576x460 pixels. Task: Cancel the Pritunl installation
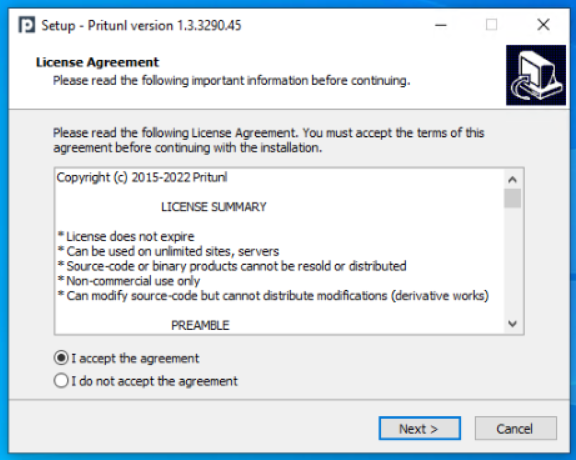515,428
